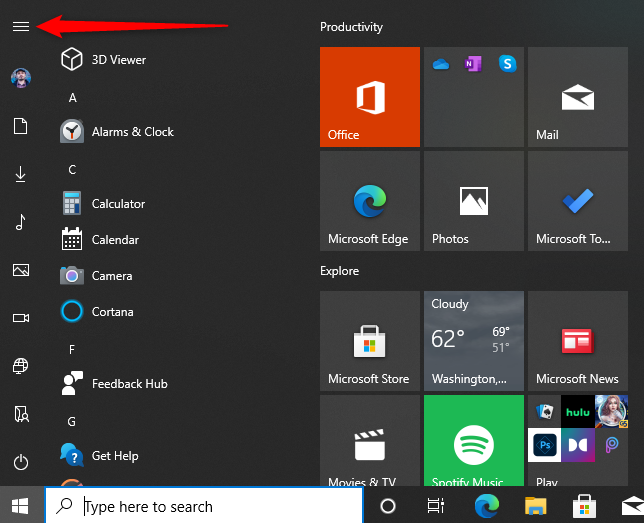The image size is (644, 523).
Task: Open the Washington weather tile
Action: point(474,341)
